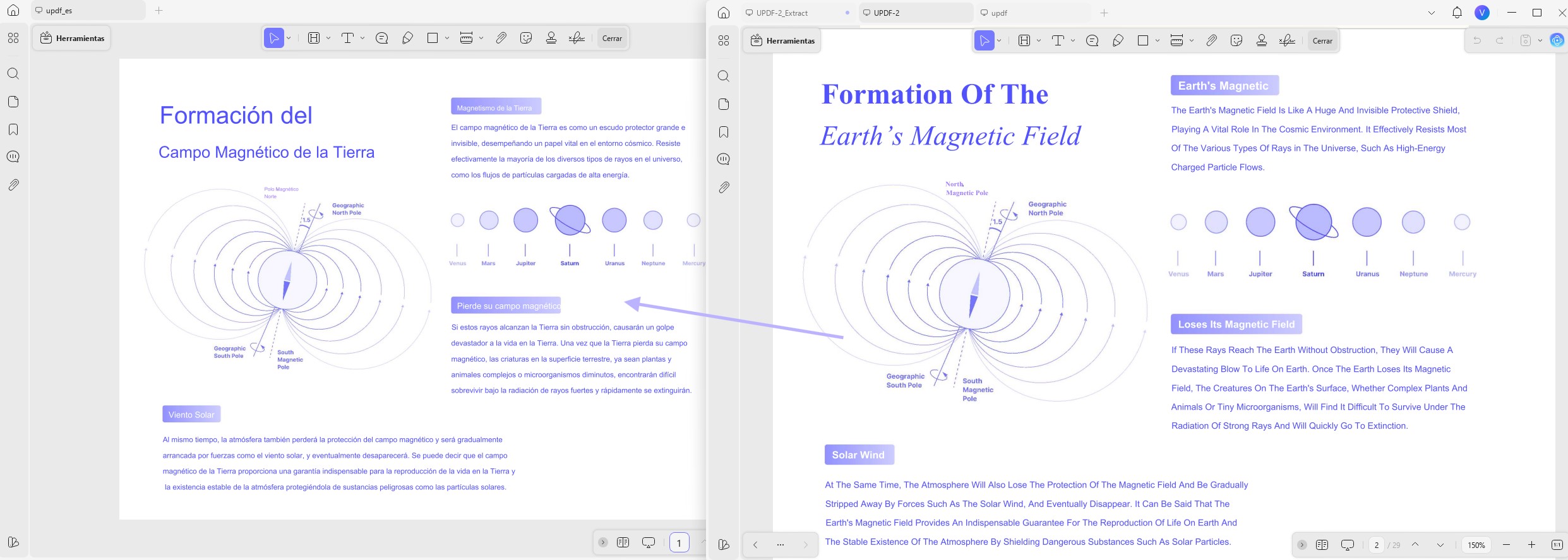Click the page number field showing 2
Screen dimensions: 1568x560
coord(1376,545)
